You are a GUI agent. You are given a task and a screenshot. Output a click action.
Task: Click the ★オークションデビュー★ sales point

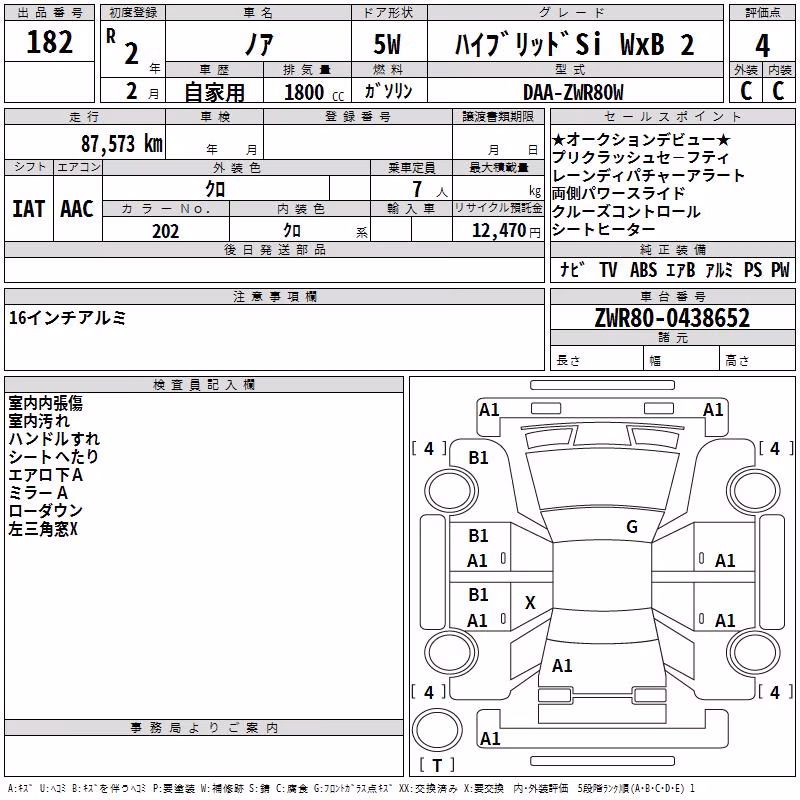coord(641,139)
